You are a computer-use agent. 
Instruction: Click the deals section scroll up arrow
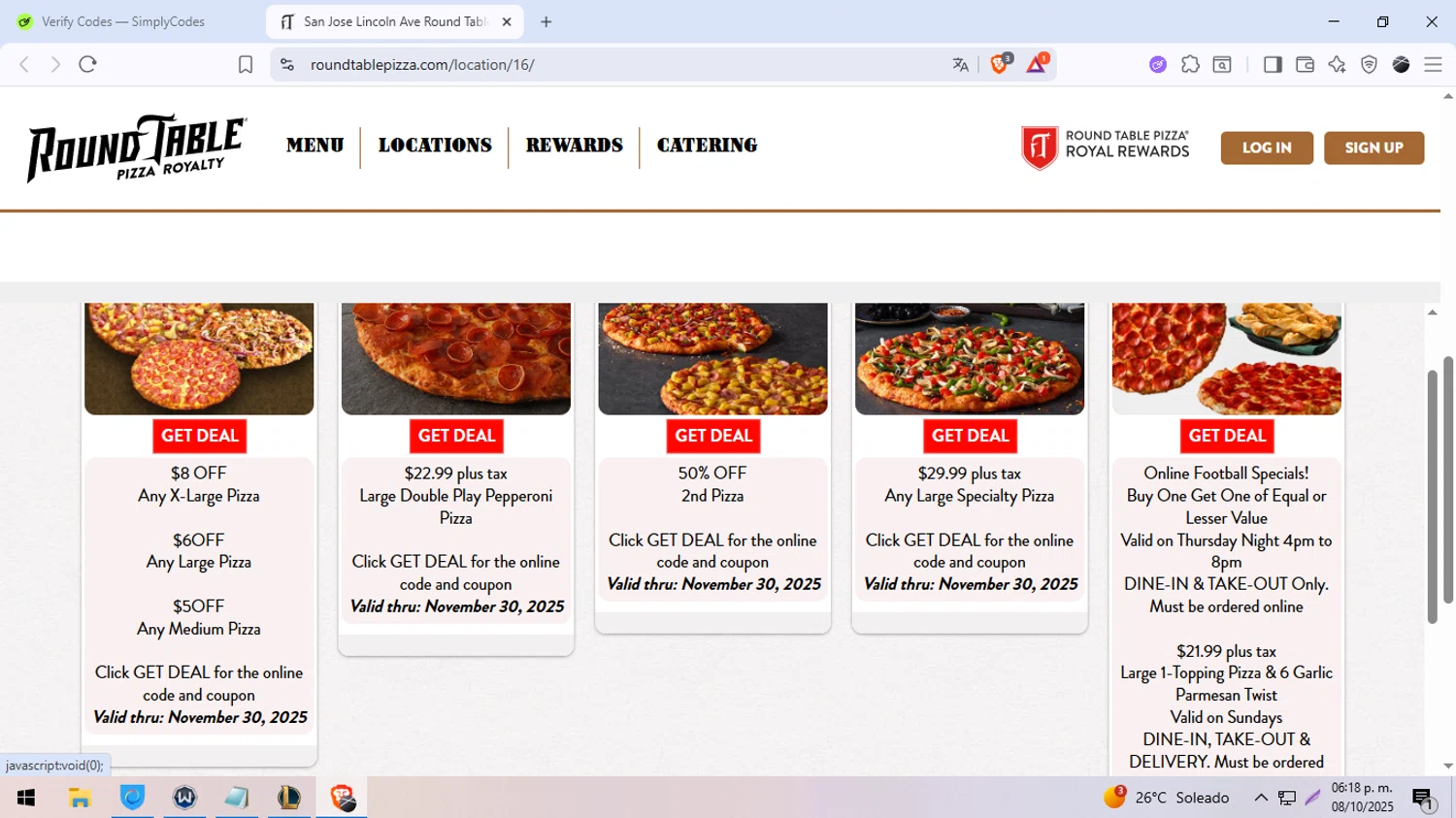point(1433,312)
